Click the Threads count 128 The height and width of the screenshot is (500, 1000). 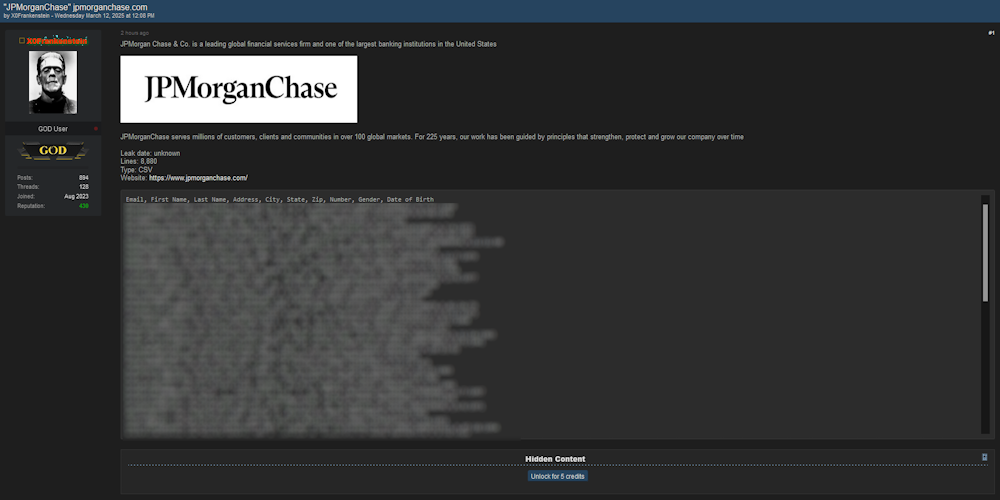[x=84, y=187]
